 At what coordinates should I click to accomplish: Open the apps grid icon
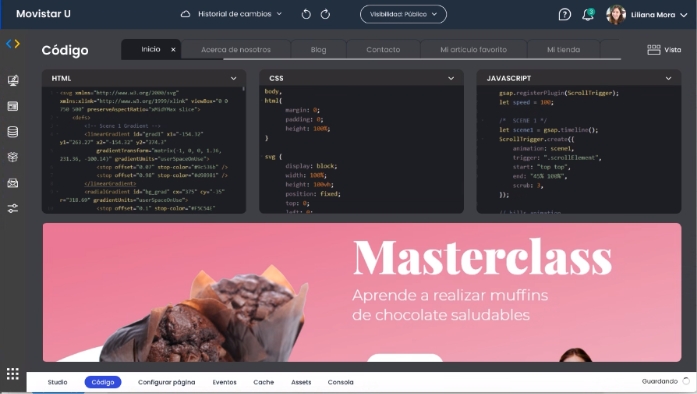click(12, 374)
